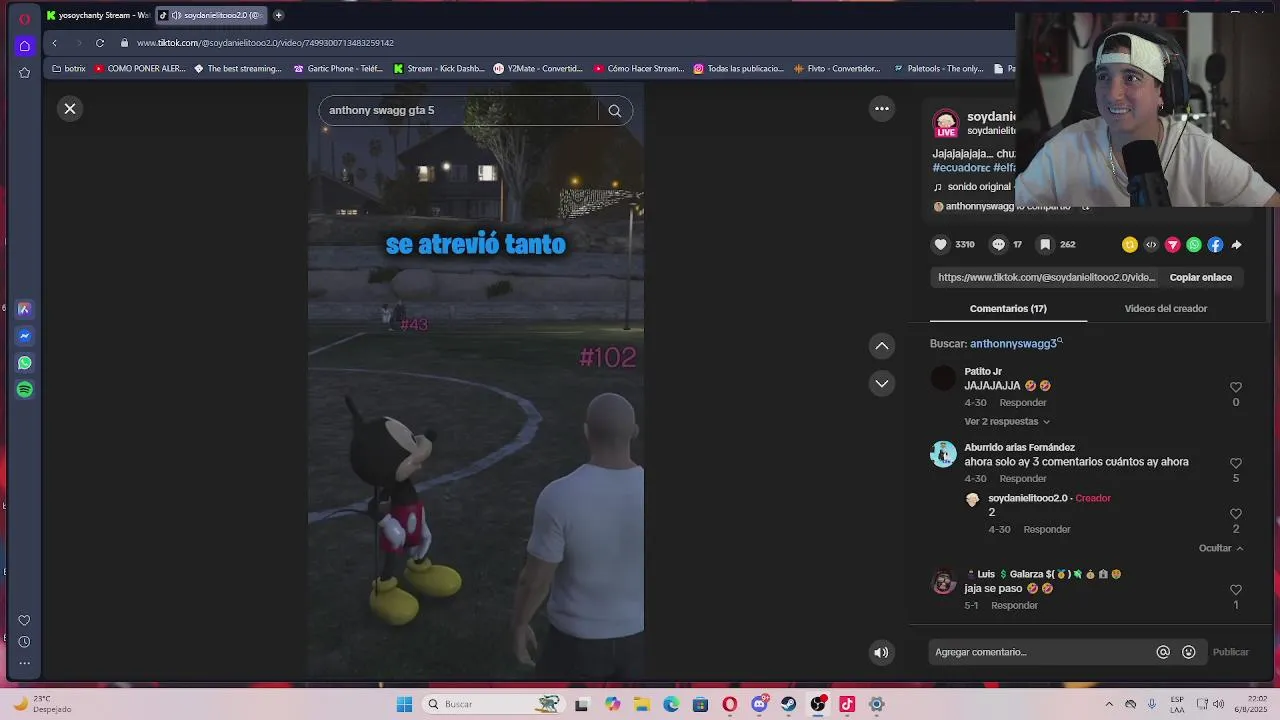Switch to Videos del creador tab
This screenshot has width=1280, height=720.
pyautogui.click(x=1166, y=308)
